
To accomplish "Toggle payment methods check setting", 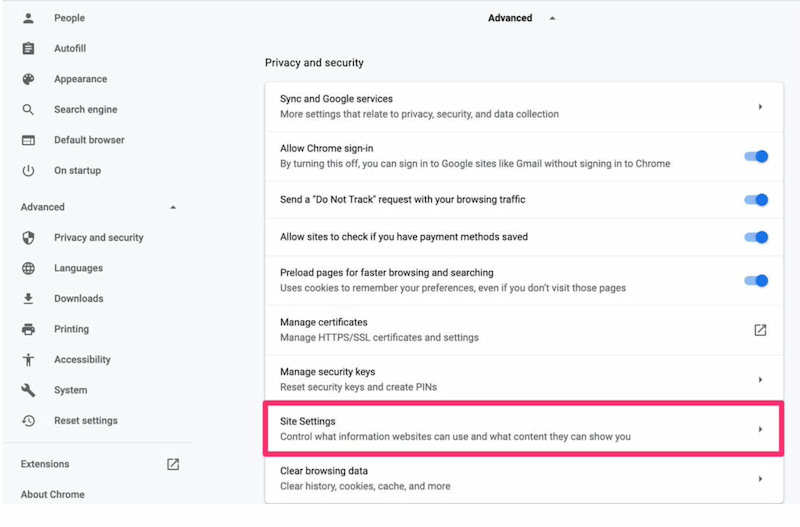I will [756, 237].
